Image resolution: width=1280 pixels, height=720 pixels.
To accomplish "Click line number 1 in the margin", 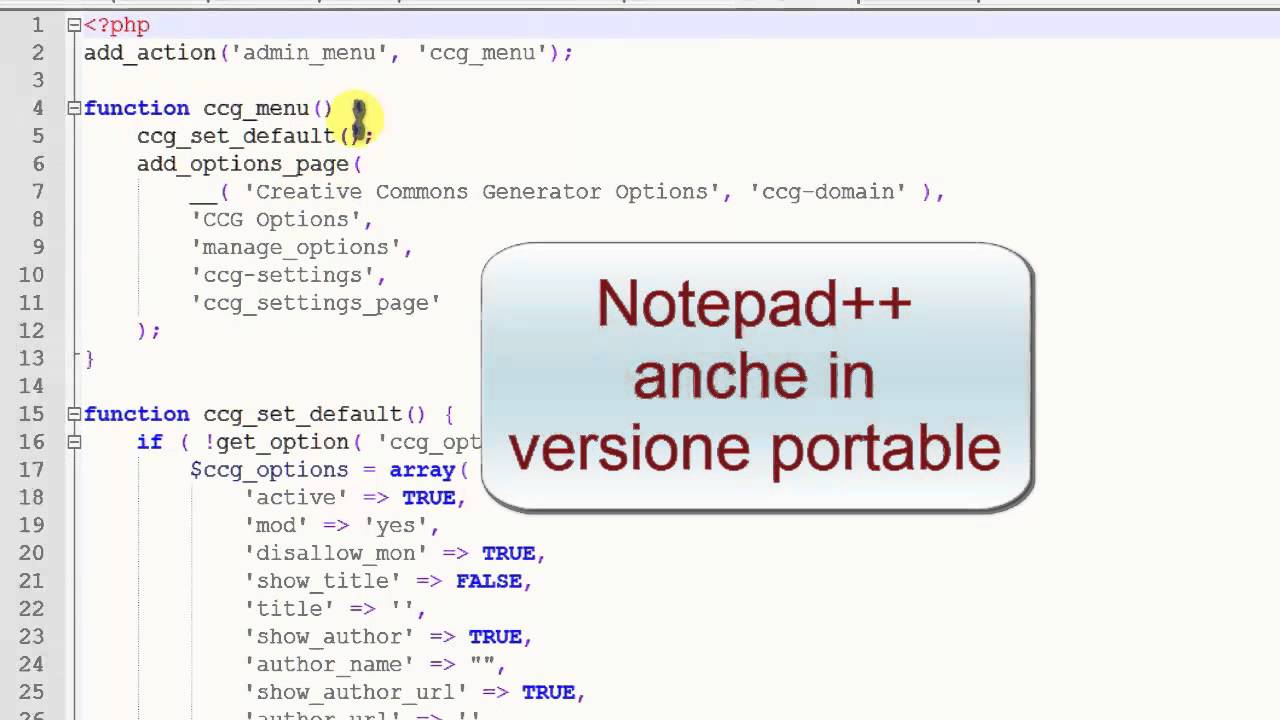I will [x=38, y=25].
